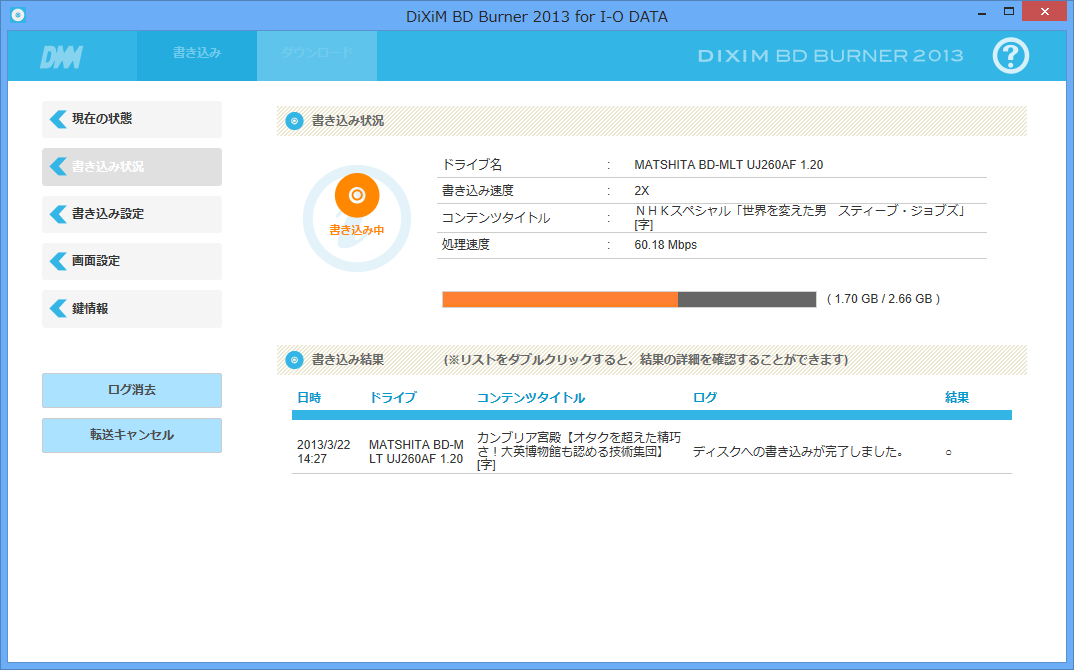Click the help question mark icon
Screen dimensions: 1074x670
pos(1010,56)
